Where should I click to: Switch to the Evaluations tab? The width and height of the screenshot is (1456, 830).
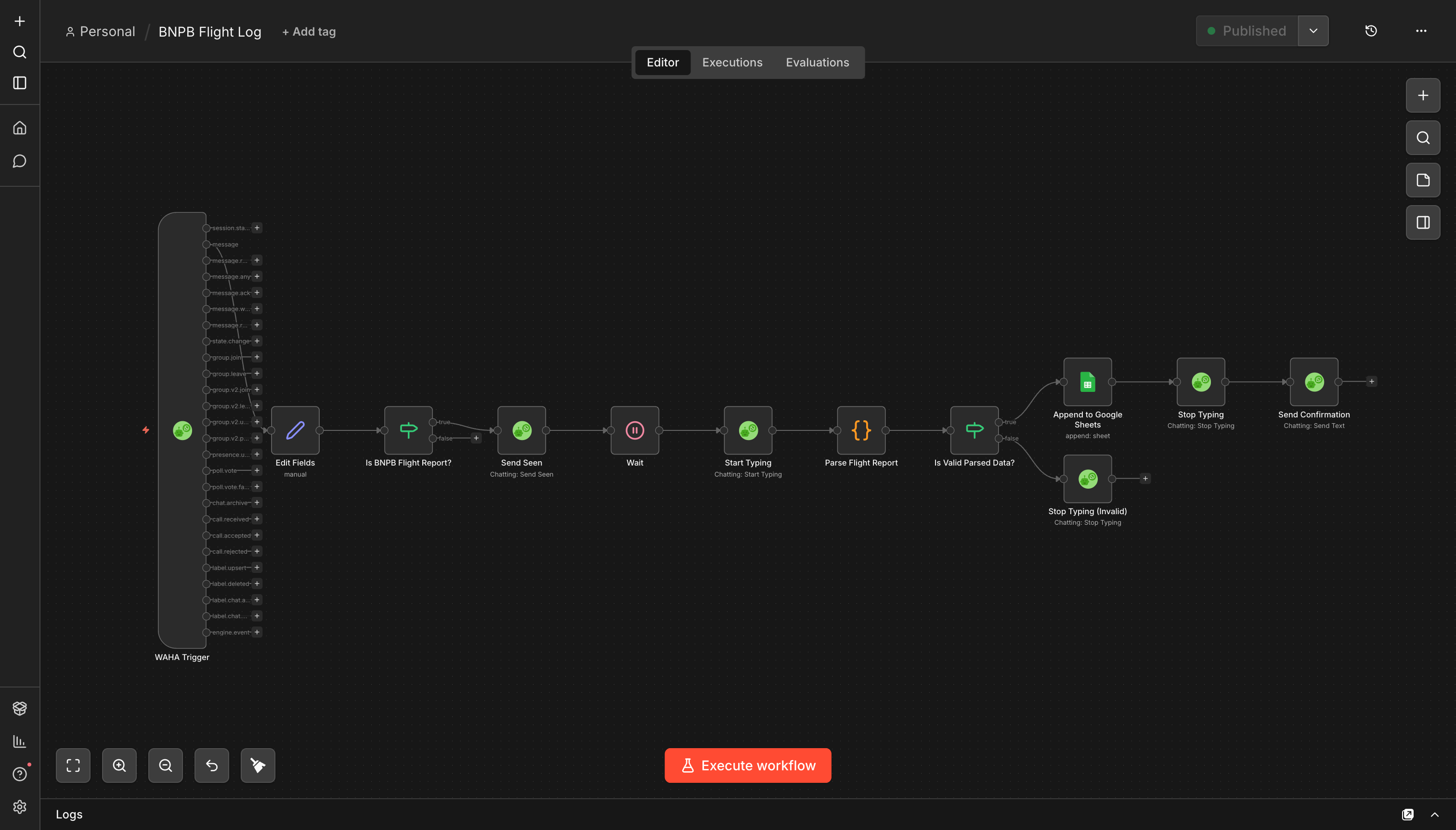pos(817,63)
